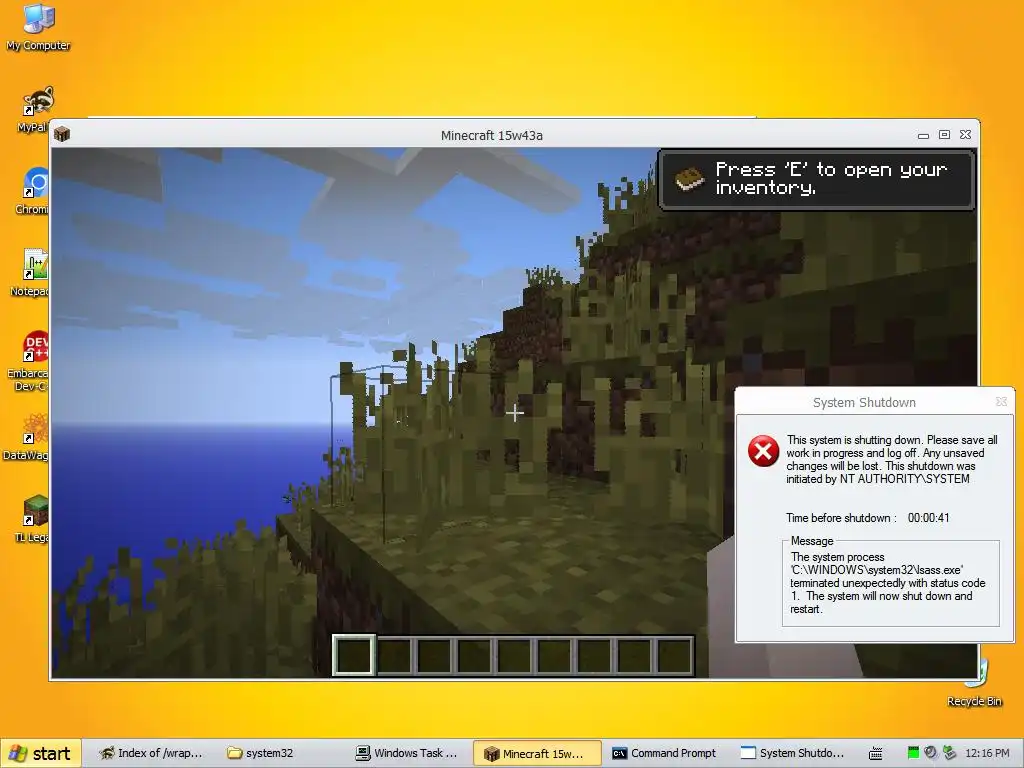The height and width of the screenshot is (768, 1024).
Task: Click the "Press 'E' to open your inventory" toast
Action: click(x=816, y=179)
